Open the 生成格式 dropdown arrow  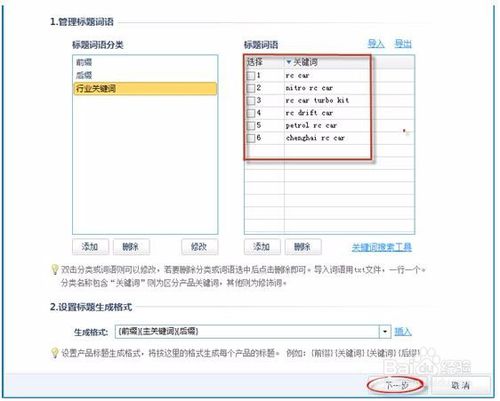click(x=385, y=332)
